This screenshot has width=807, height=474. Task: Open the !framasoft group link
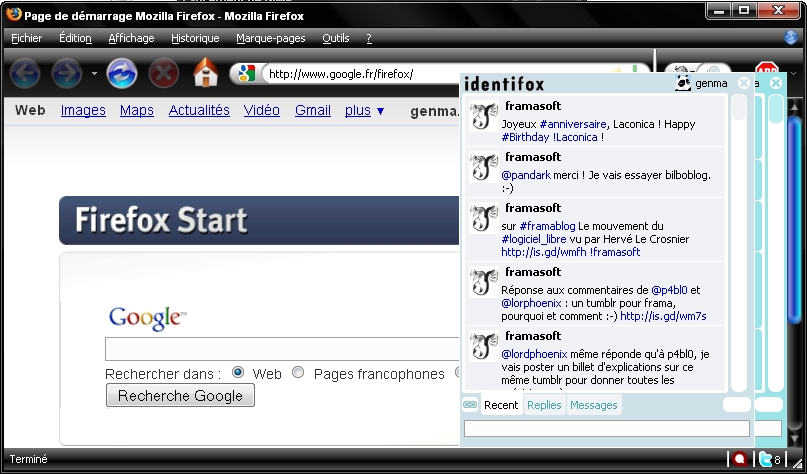pyautogui.click(x=615, y=252)
